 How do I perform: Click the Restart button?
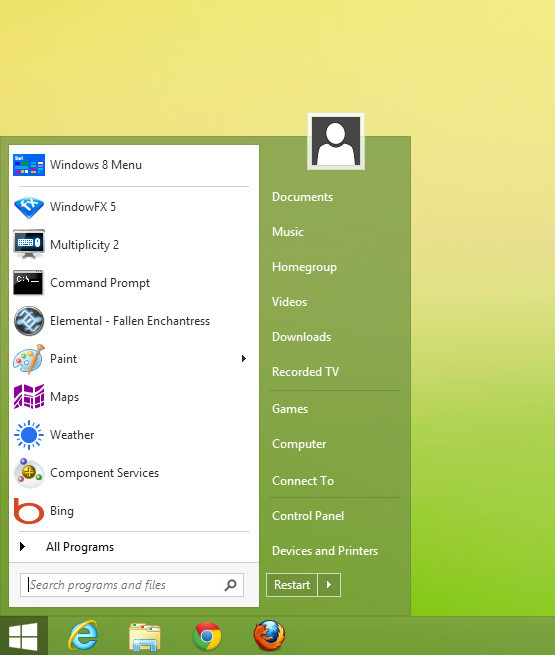coord(292,585)
